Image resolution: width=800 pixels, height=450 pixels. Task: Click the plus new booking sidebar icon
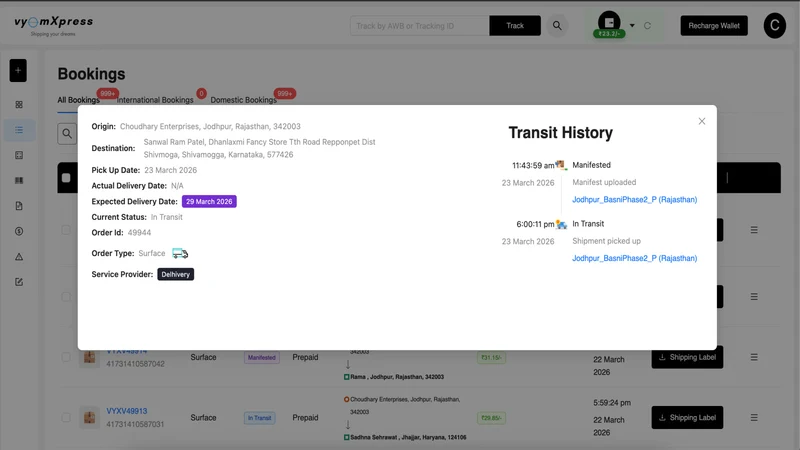click(x=18, y=70)
